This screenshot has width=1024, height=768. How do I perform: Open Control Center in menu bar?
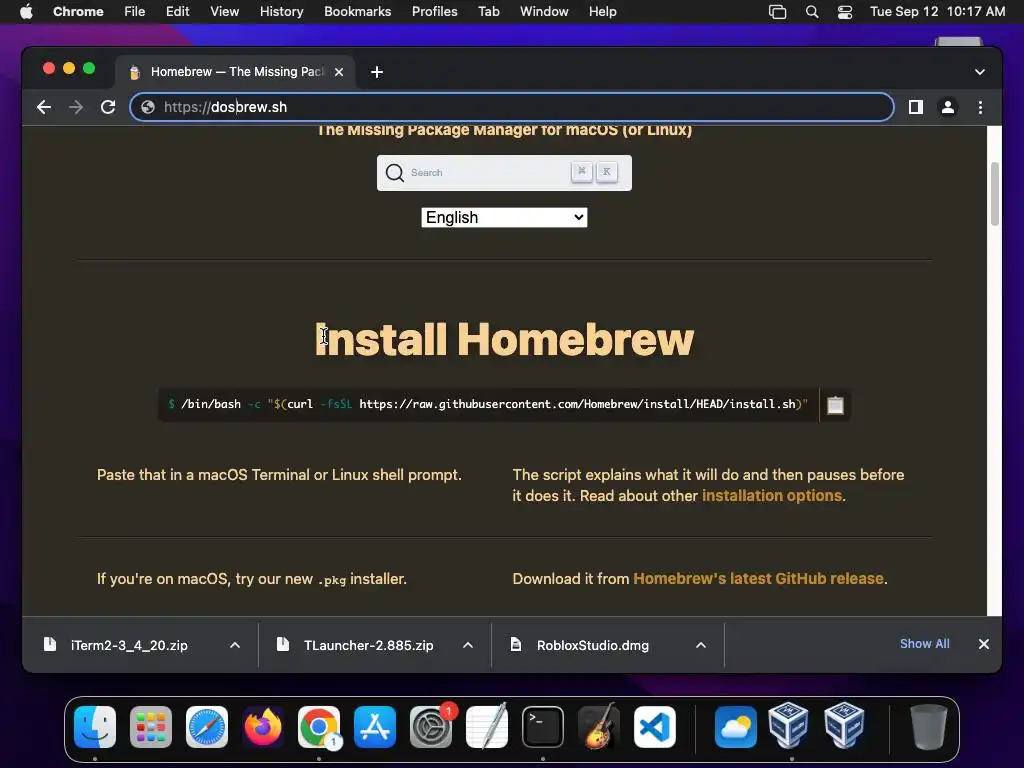tap(844, 12)
